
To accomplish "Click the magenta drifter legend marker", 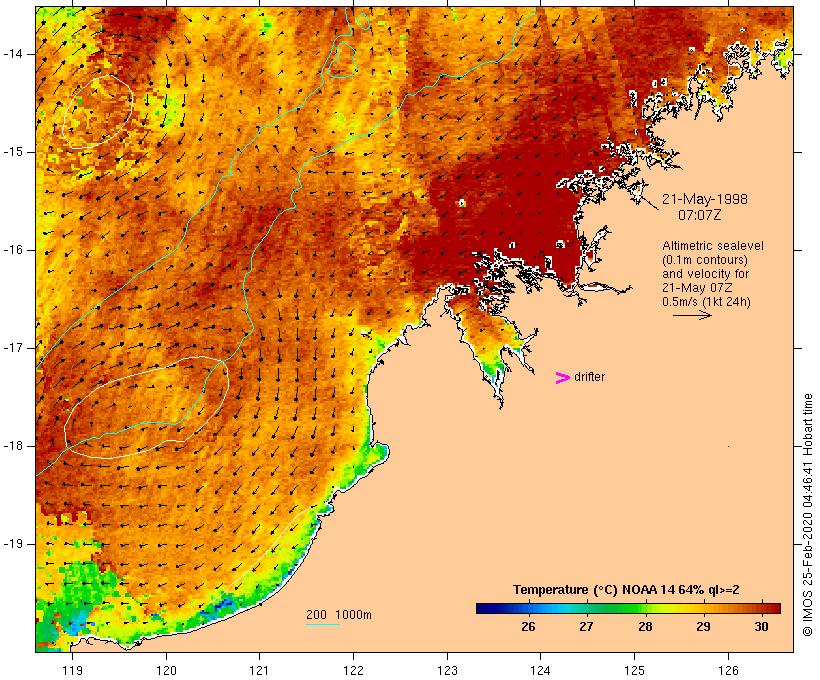I will pos(563,378).
